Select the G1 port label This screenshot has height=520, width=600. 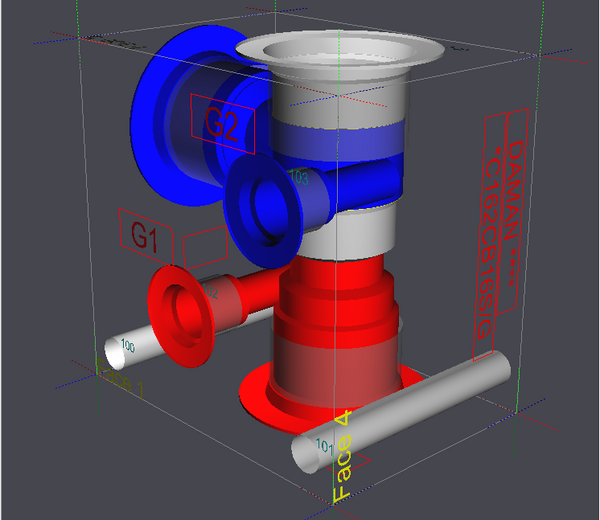pyautogui.click(x=145, y=237)
